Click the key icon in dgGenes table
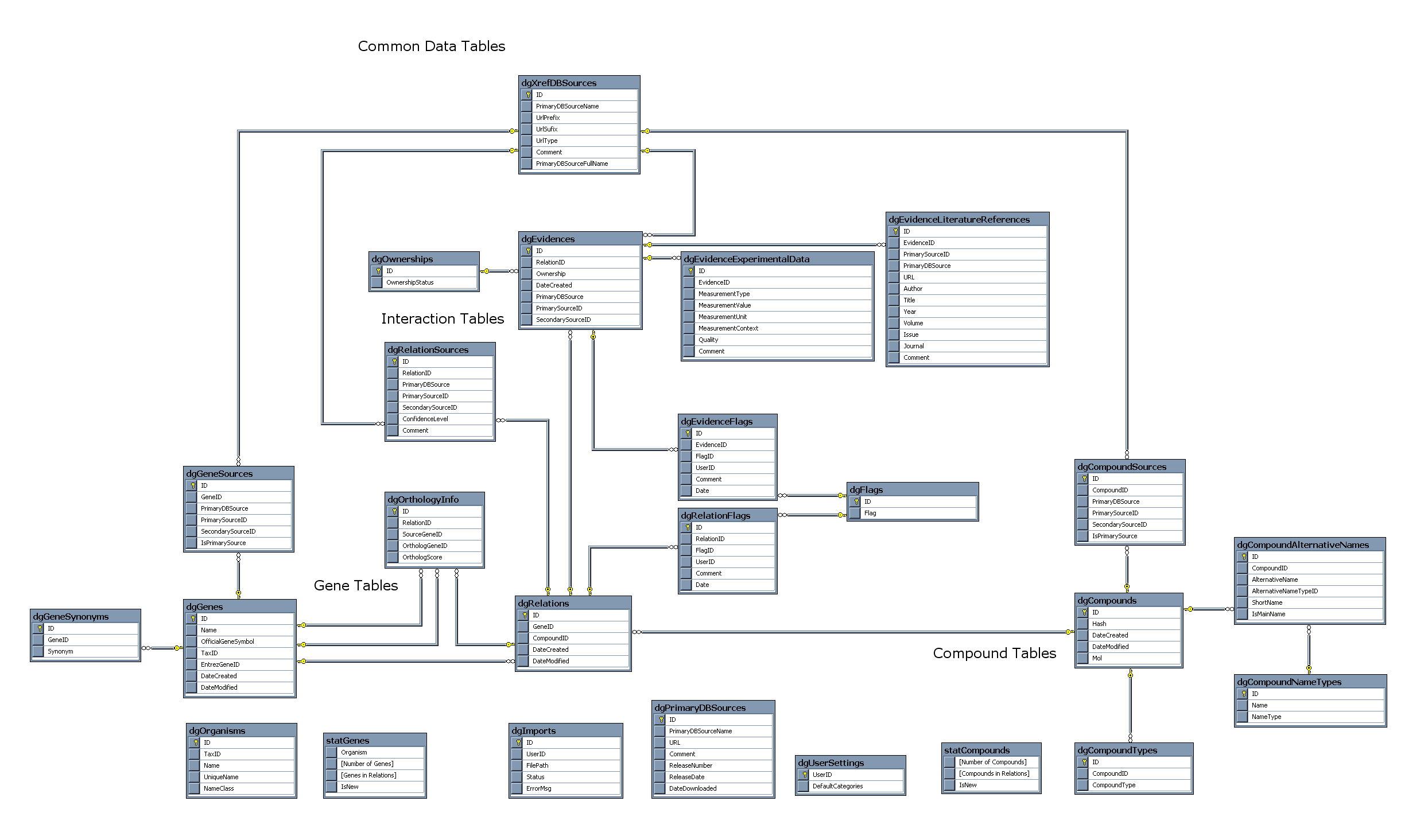The width and height of the screenshot is (1424, 840). [x=193, y=619]
